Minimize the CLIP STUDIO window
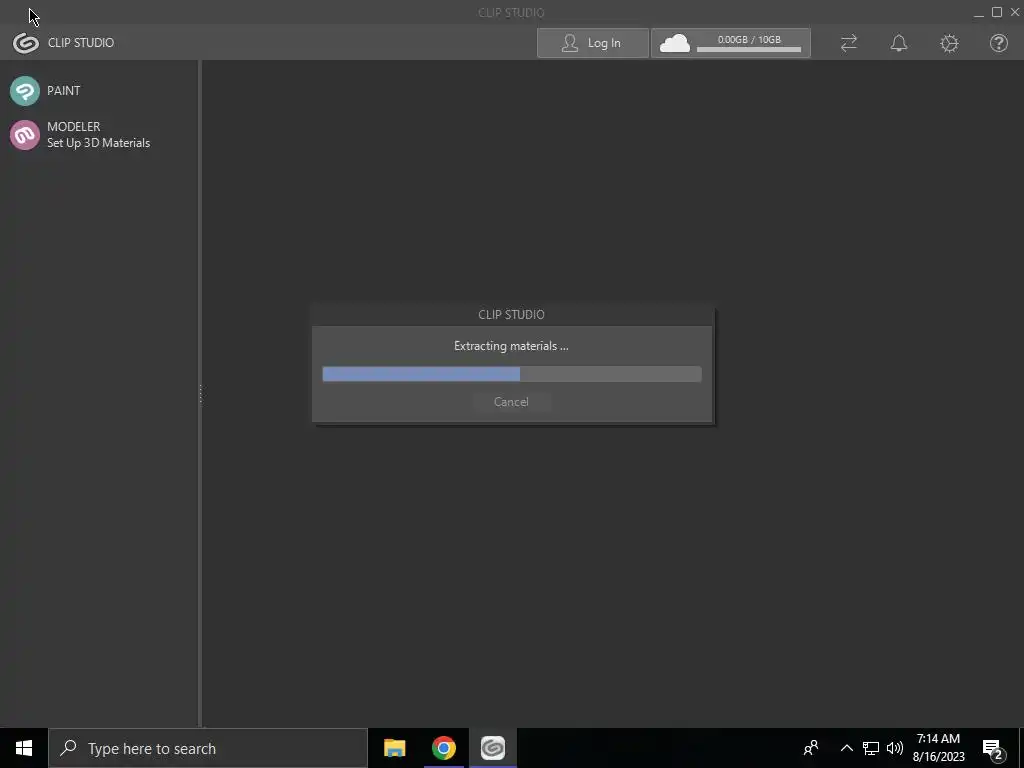 [x=978, y=12]
